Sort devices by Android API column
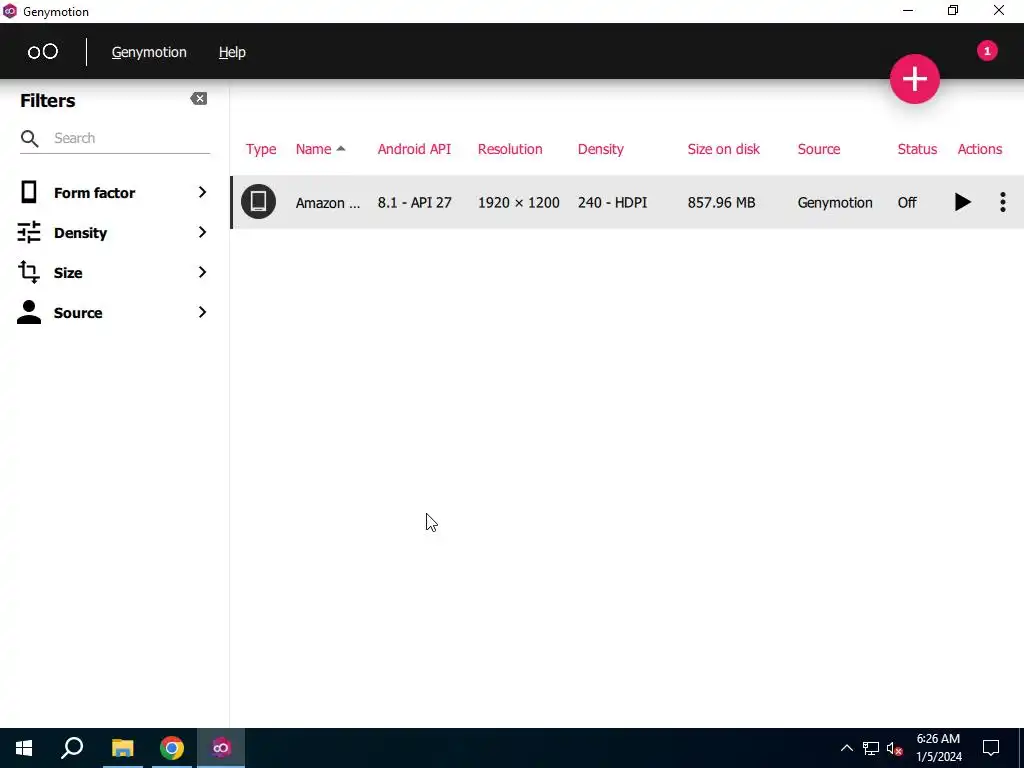 click(x=414, y=149)
